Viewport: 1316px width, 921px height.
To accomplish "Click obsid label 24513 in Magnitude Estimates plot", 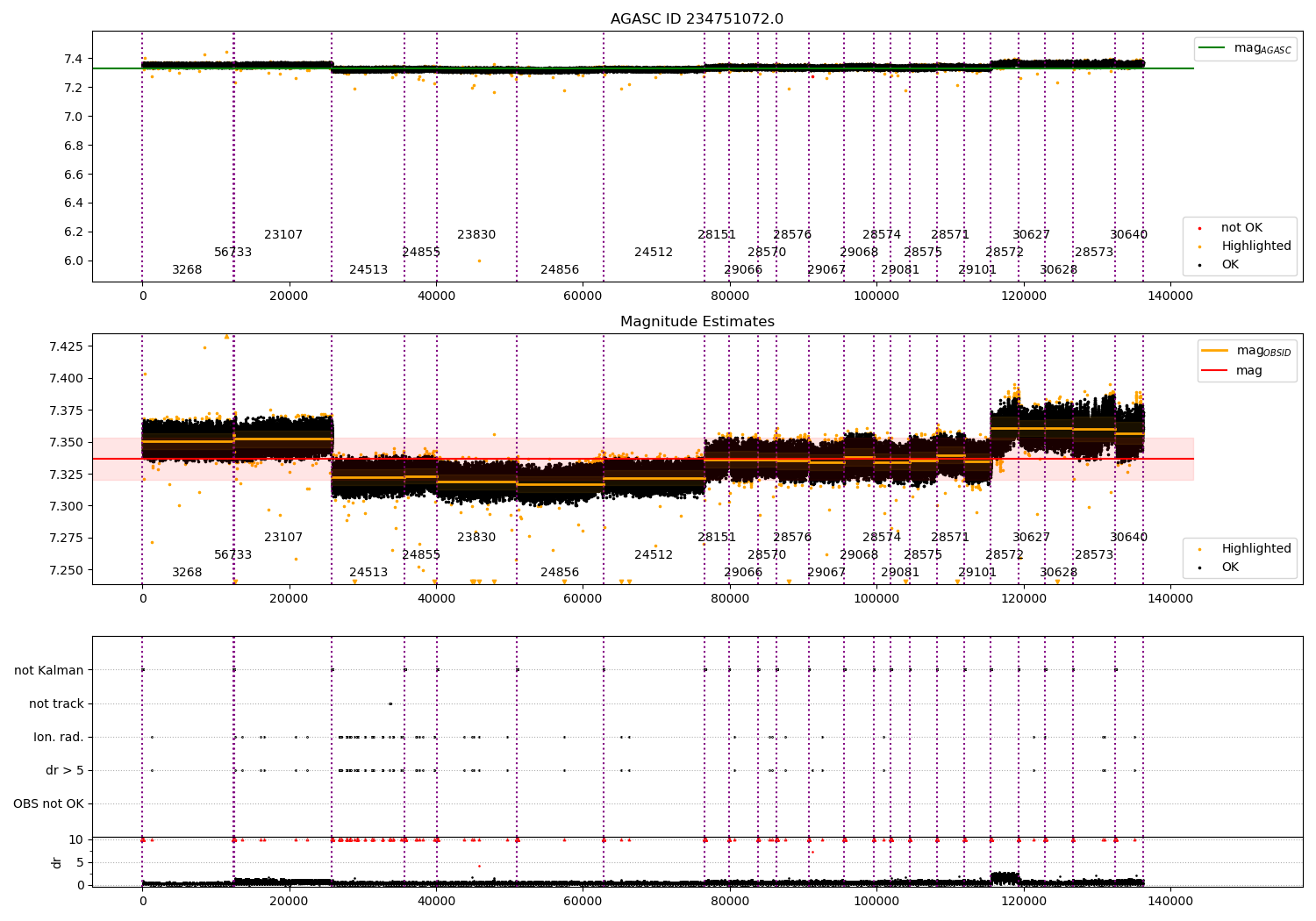I will pyautogui.click(x=368, y=573).
